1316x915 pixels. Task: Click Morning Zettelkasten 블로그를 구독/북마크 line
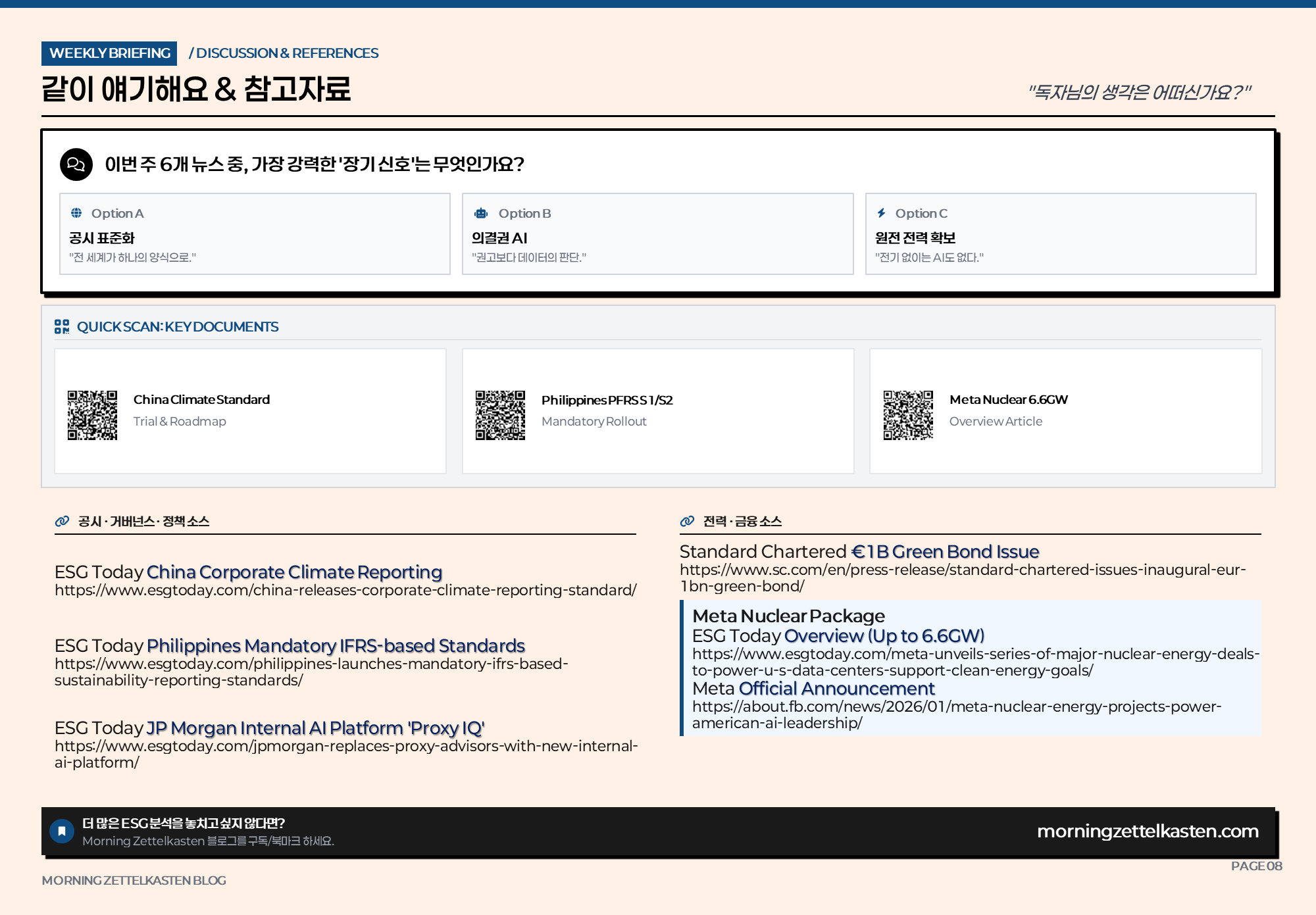[x=208, y=841]
